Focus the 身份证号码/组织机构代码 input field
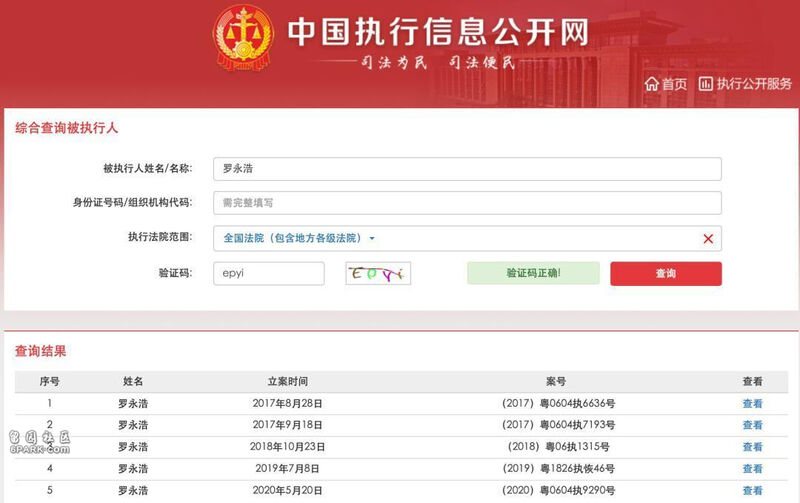800x503 pixels. 467,203
